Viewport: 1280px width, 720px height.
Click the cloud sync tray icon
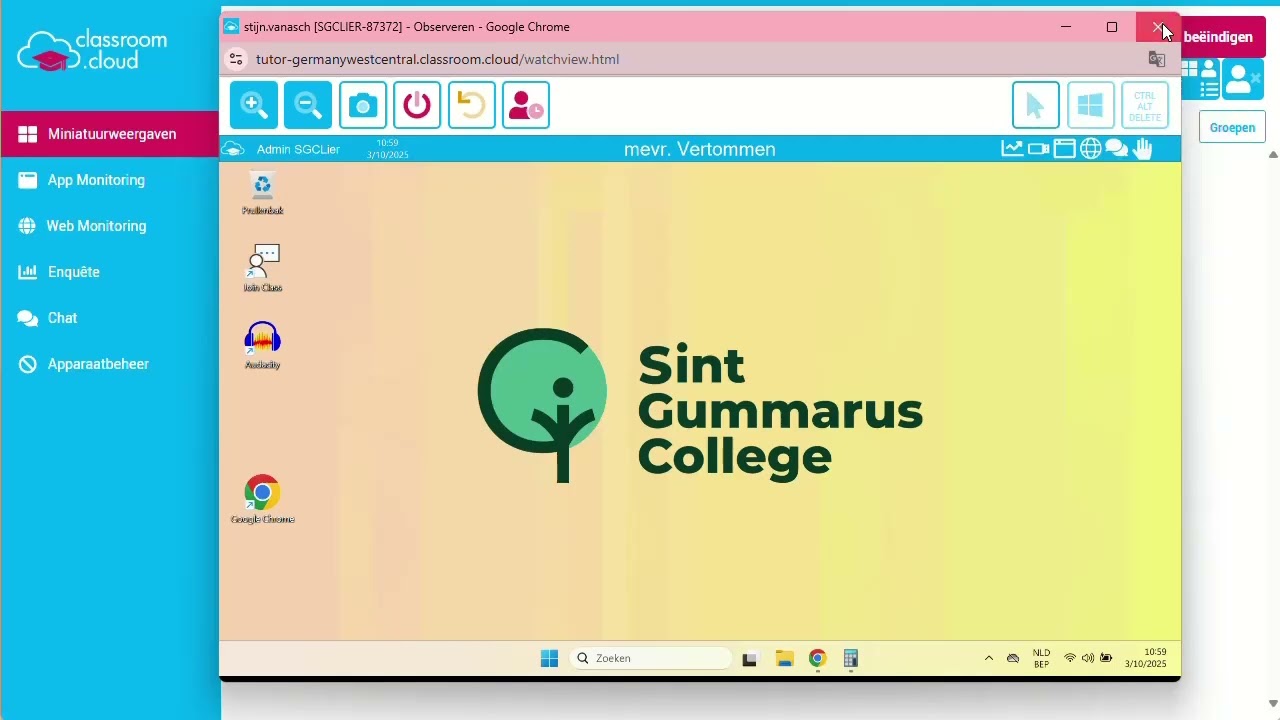pos(1013,658)
